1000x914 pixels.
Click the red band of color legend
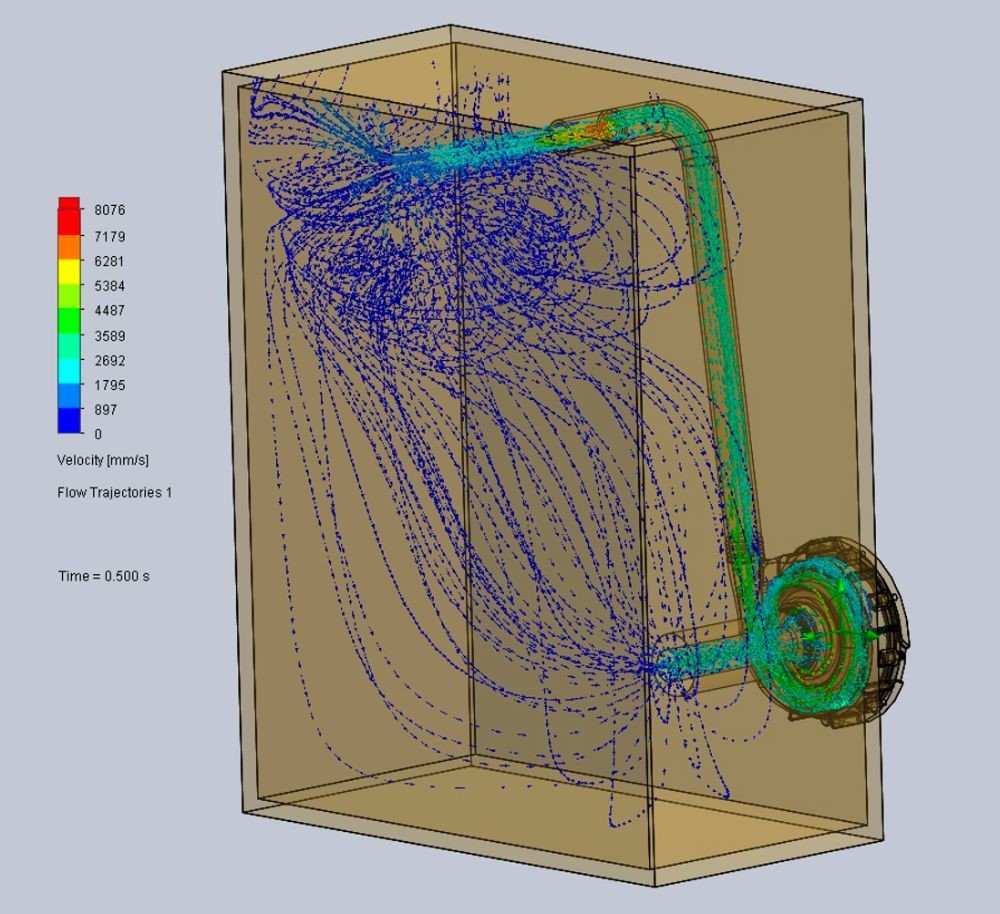[x=70, y=217]
